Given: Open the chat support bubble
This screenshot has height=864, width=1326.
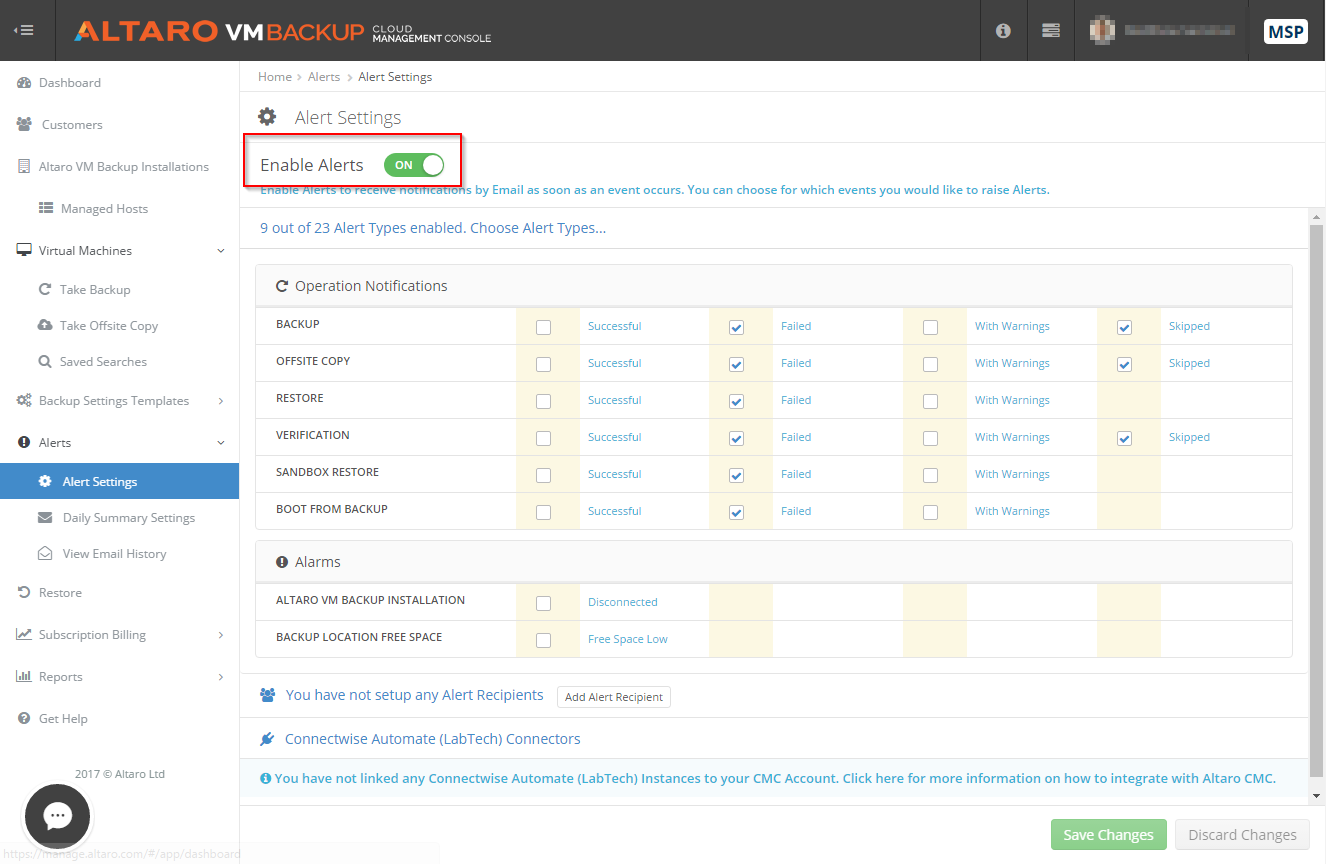Looking at the screenshot, I should tap(57, 816).
